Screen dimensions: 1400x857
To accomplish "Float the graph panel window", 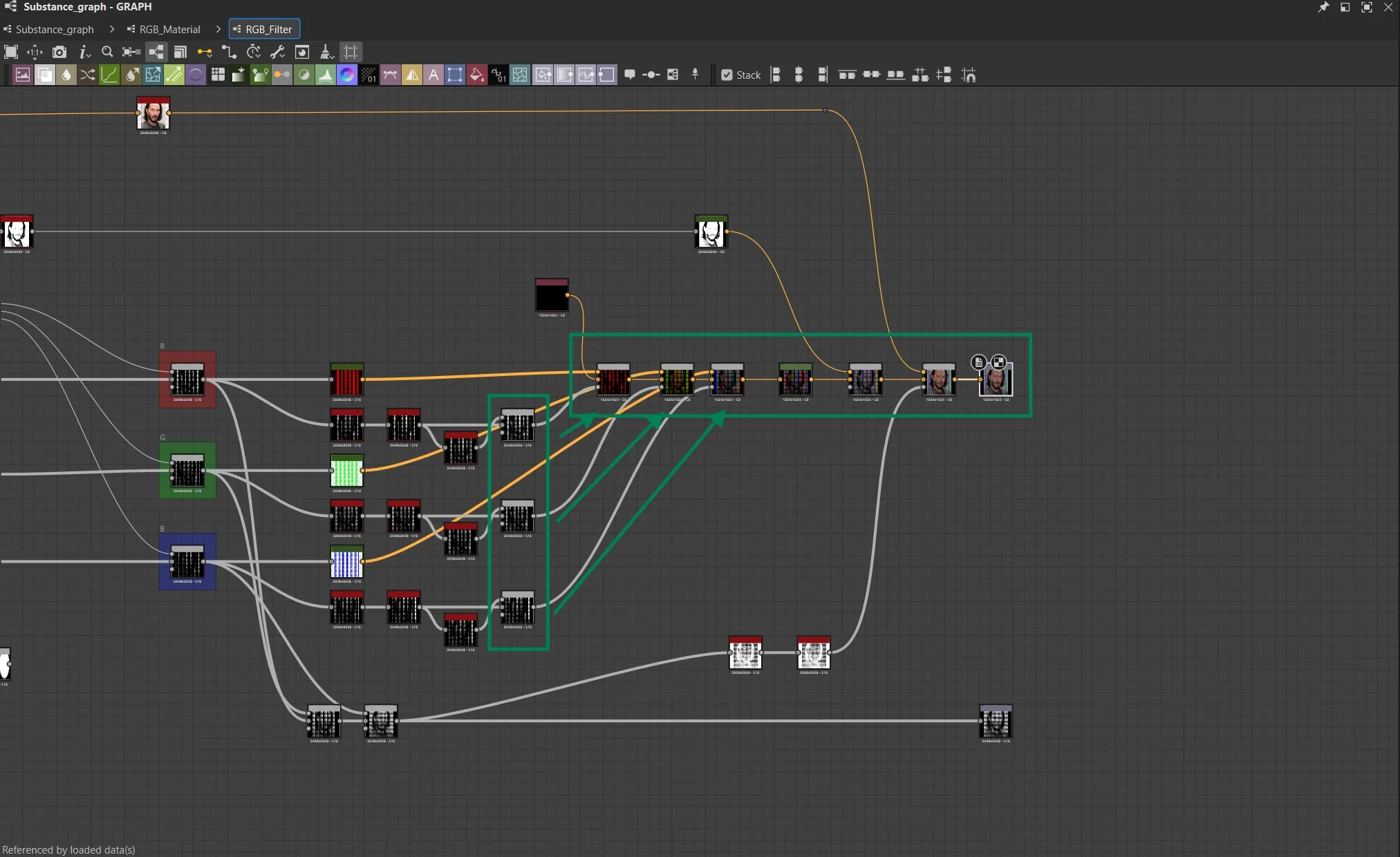I will [x=1345, y=7].
